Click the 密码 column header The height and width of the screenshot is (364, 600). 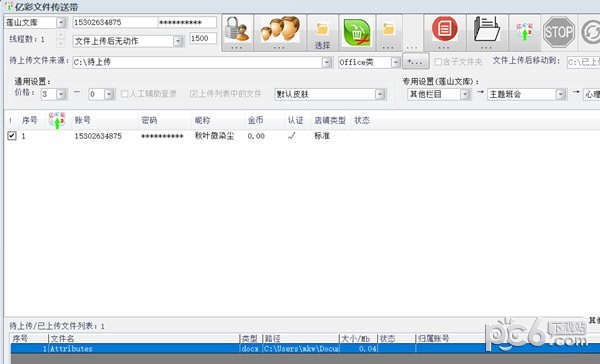[149, 120]
